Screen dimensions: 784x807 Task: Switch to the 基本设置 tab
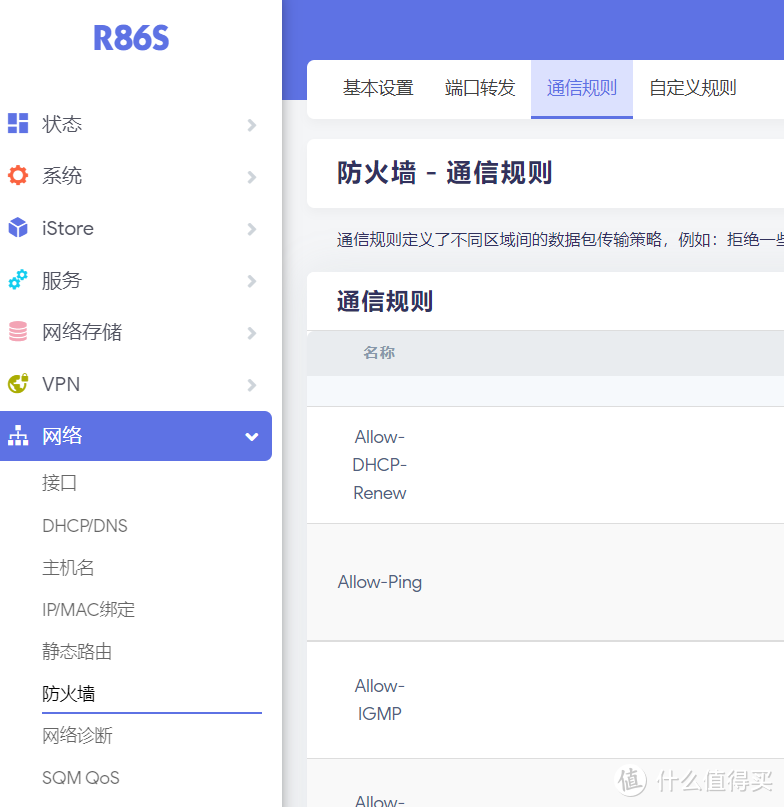click(x=378, y=88)
